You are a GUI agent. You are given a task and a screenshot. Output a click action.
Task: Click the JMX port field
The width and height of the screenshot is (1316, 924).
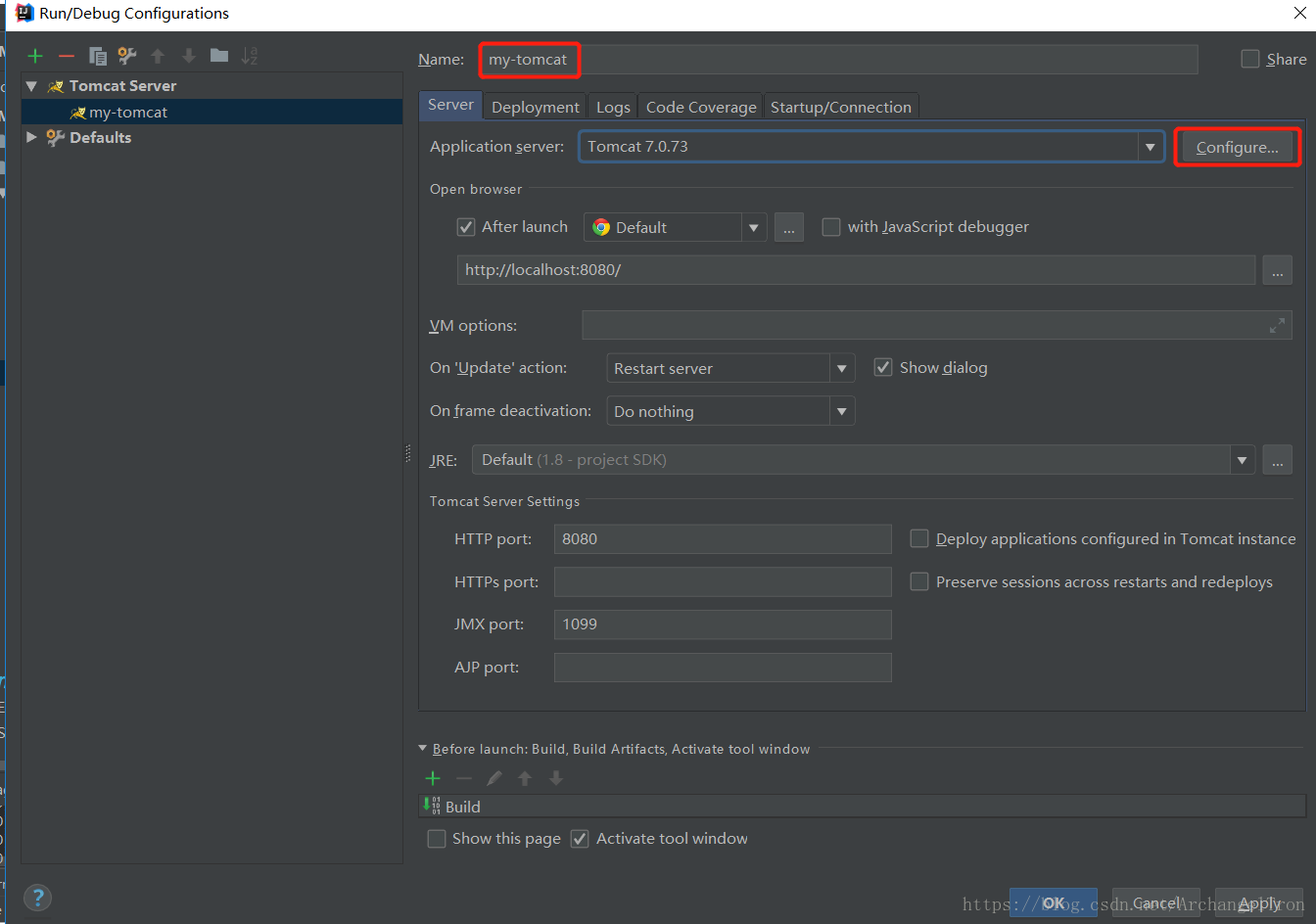(723, 624)
